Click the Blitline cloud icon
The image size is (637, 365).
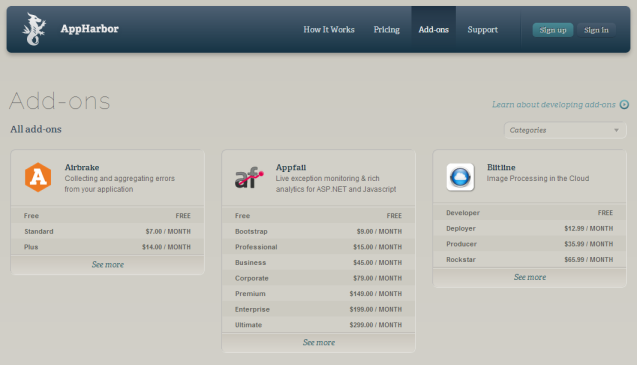(460, 177)
